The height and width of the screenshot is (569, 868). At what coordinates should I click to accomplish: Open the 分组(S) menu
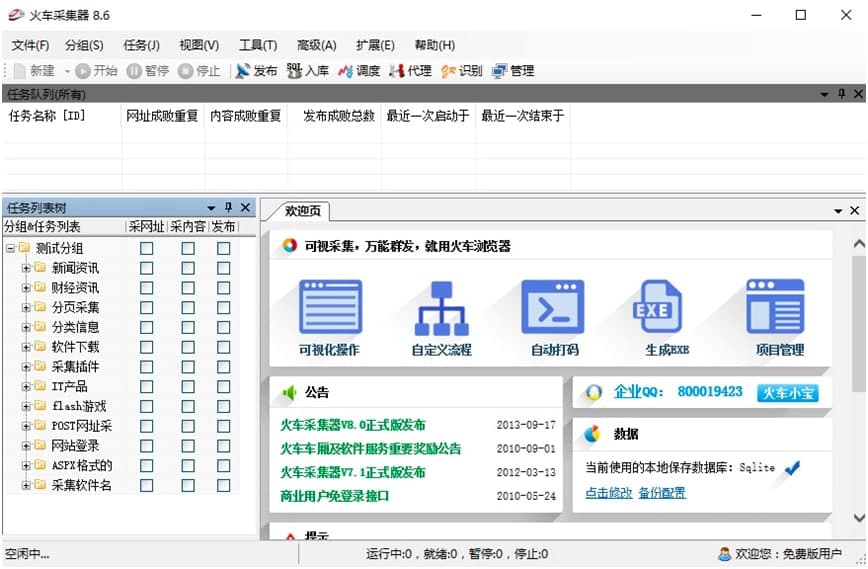(84, 45)
